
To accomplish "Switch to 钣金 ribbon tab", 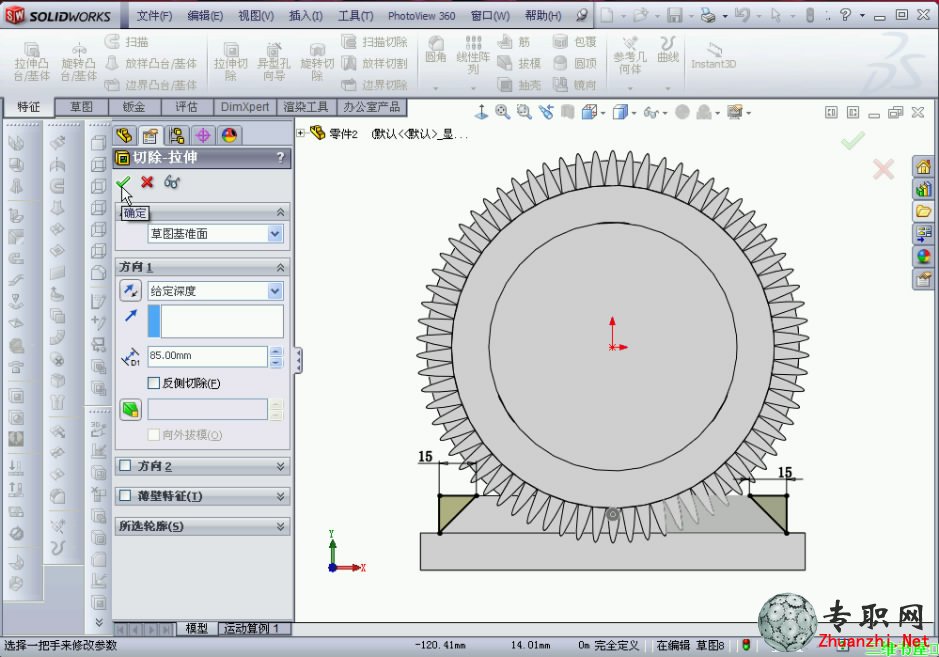I will click(x=134, y=107).
